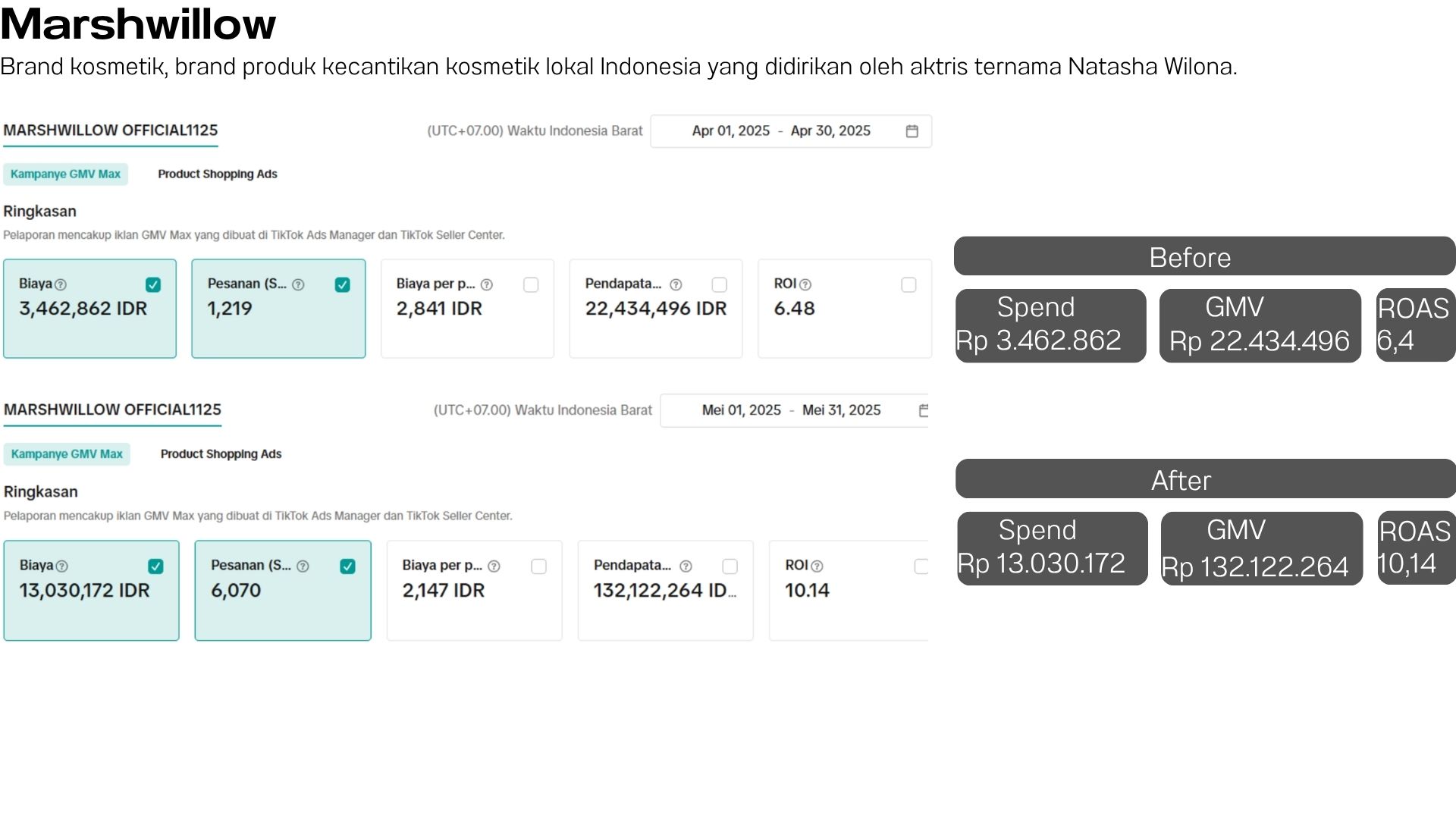This screenshot has width=1456, height=819.
Task: Click the help icon beside Biaya in April summary
Action: coord(61,284)
